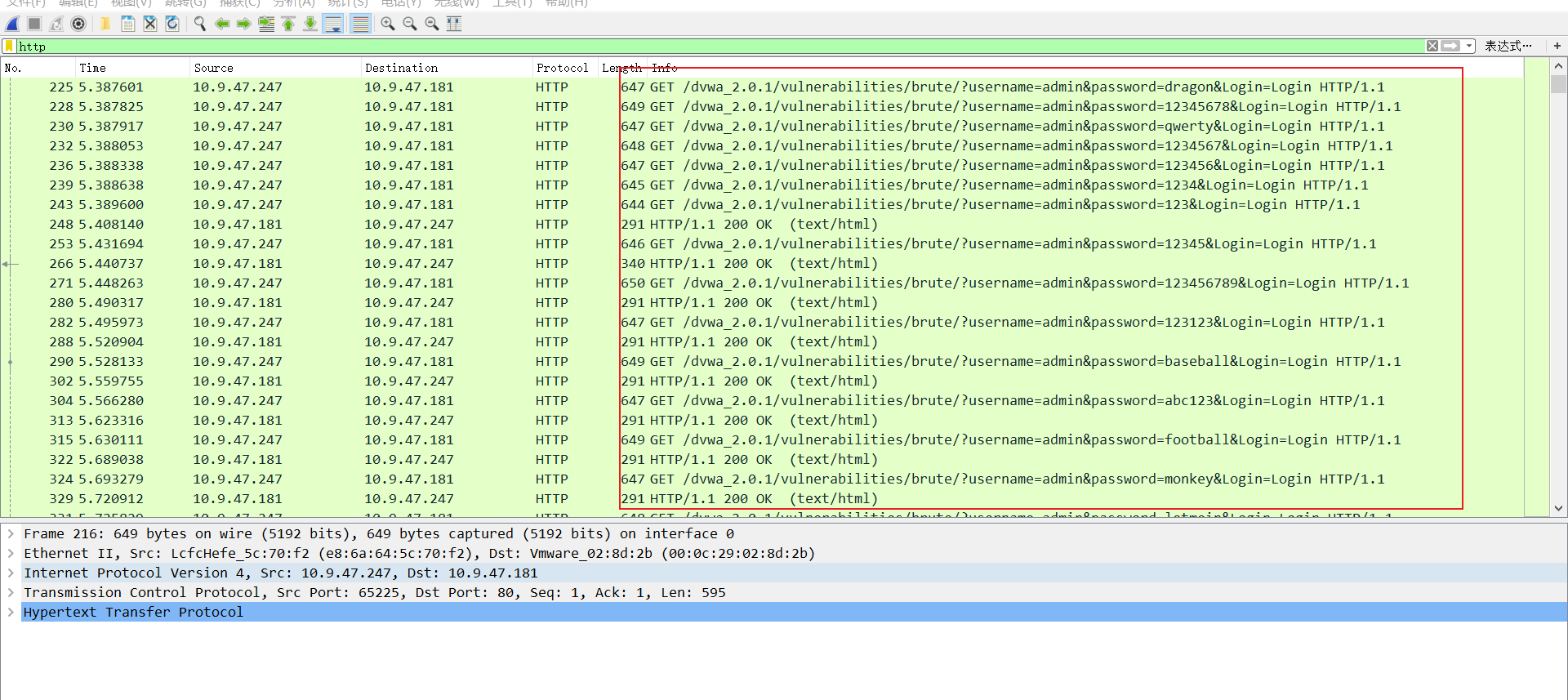The height and width of the screenshot is (700, 1568).
Task: Sort by the Protocol column header
Action: [x=565, y=68]
